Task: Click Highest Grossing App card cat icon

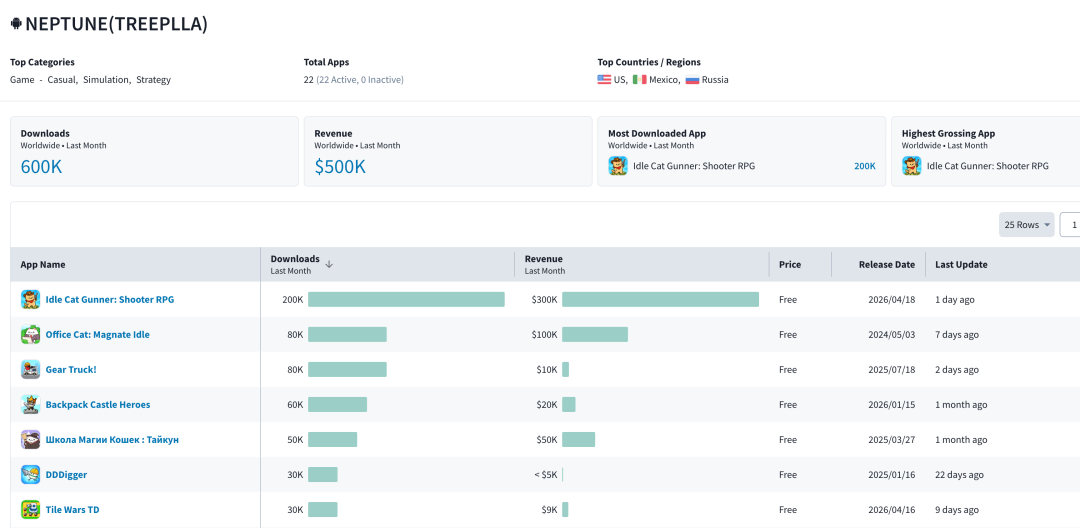Action: coord(912,166)
